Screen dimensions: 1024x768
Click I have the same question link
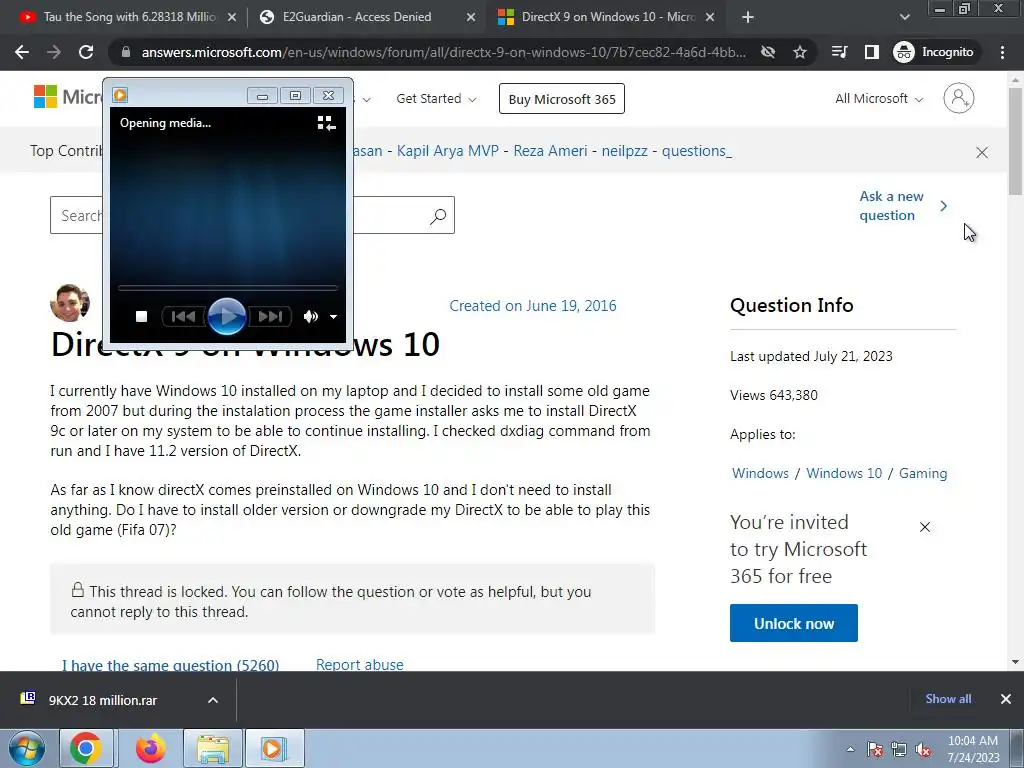pyautogui.click(x=170, y=665)
